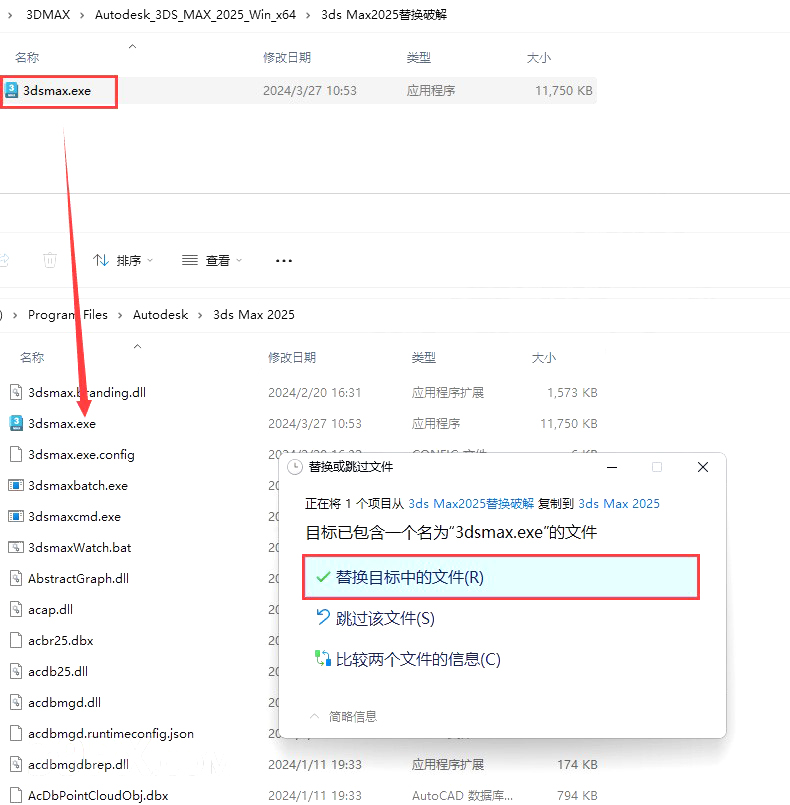
Task: Choose 比较两个文件的信息(C) compare option
Action: pos(408,659)
